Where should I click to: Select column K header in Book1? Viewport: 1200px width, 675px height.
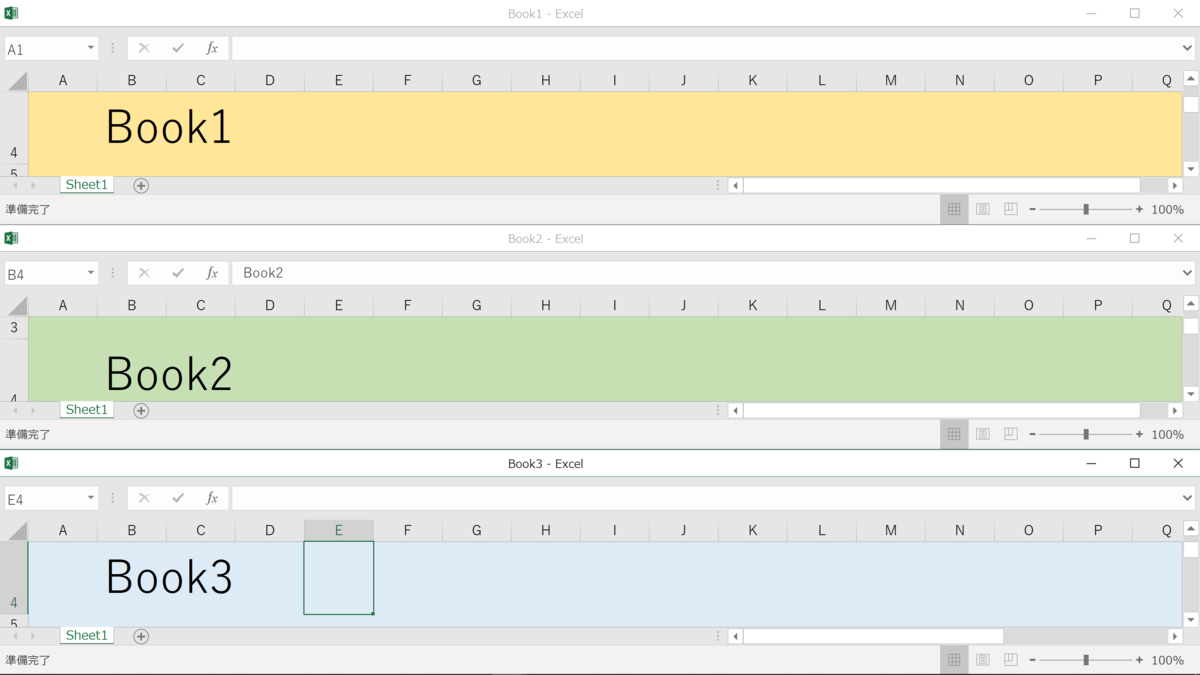(x=753, y=81)
